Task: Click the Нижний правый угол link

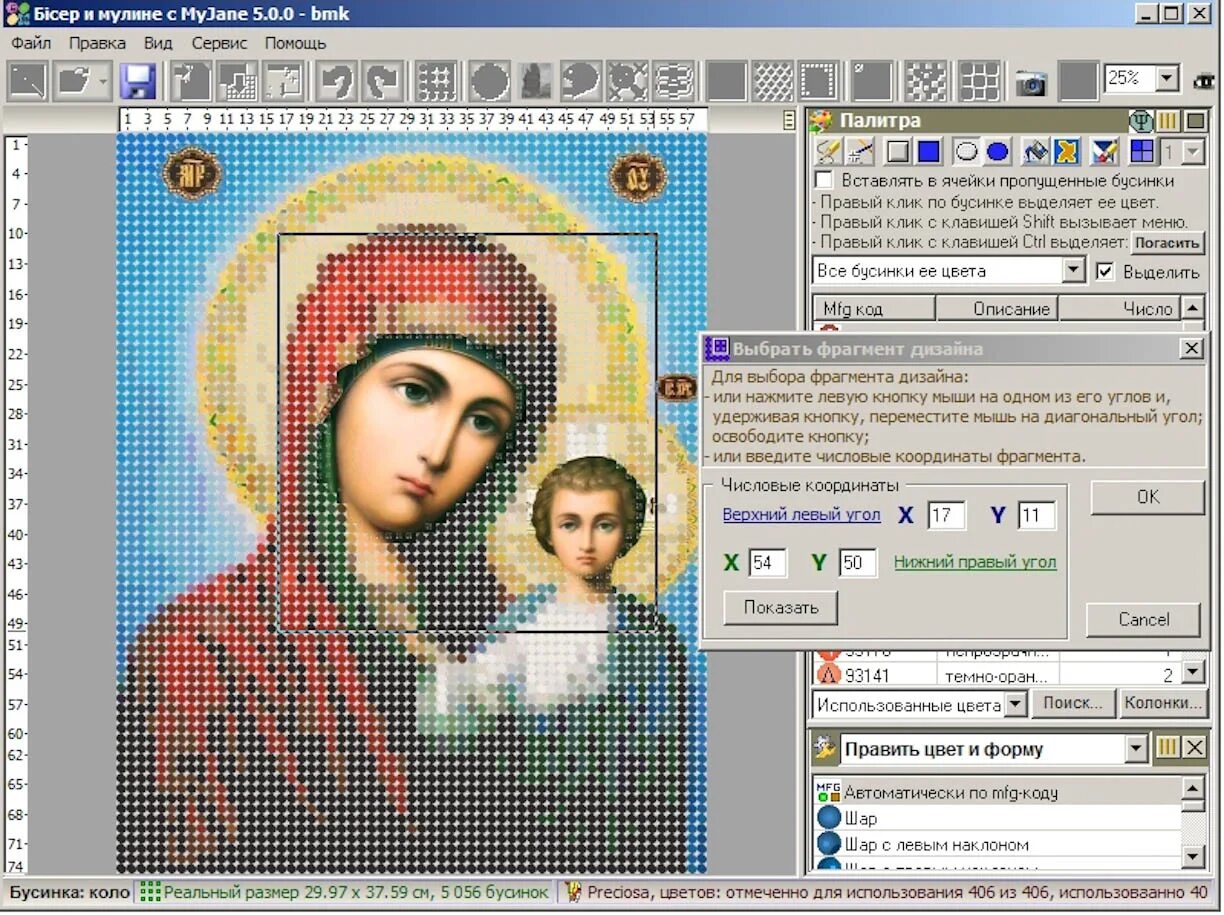Action: pos(975,562)
